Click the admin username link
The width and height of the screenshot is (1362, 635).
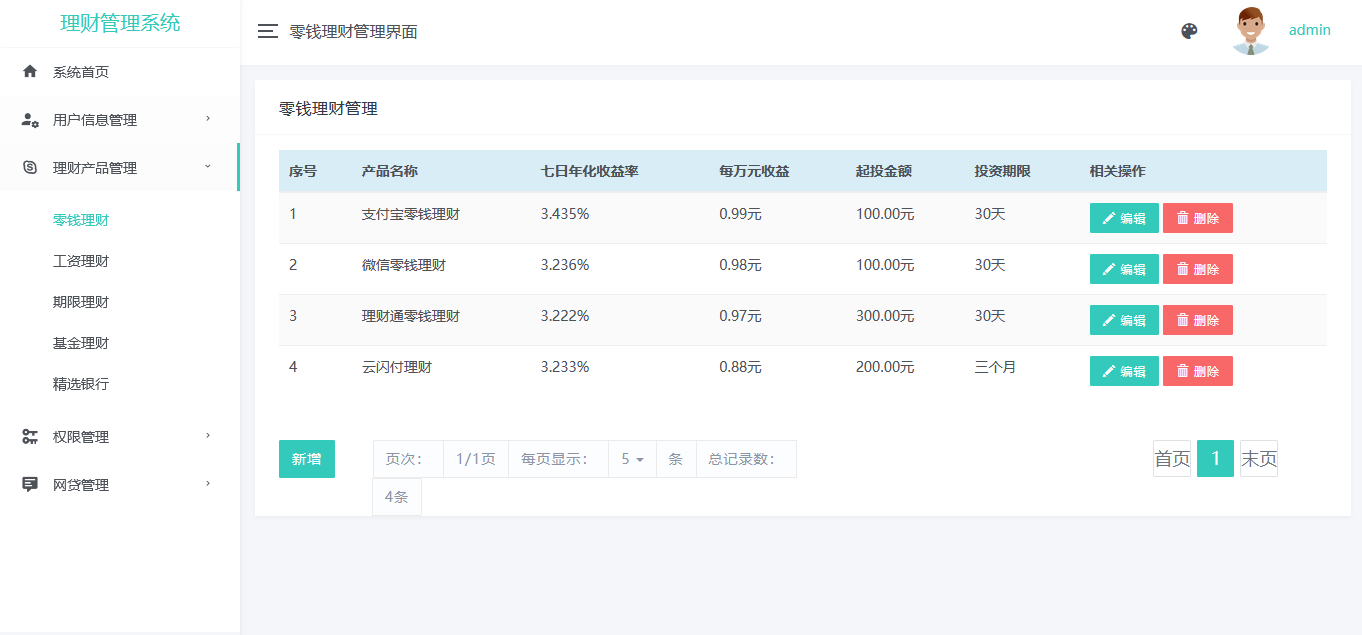[x=1309, y=30]
